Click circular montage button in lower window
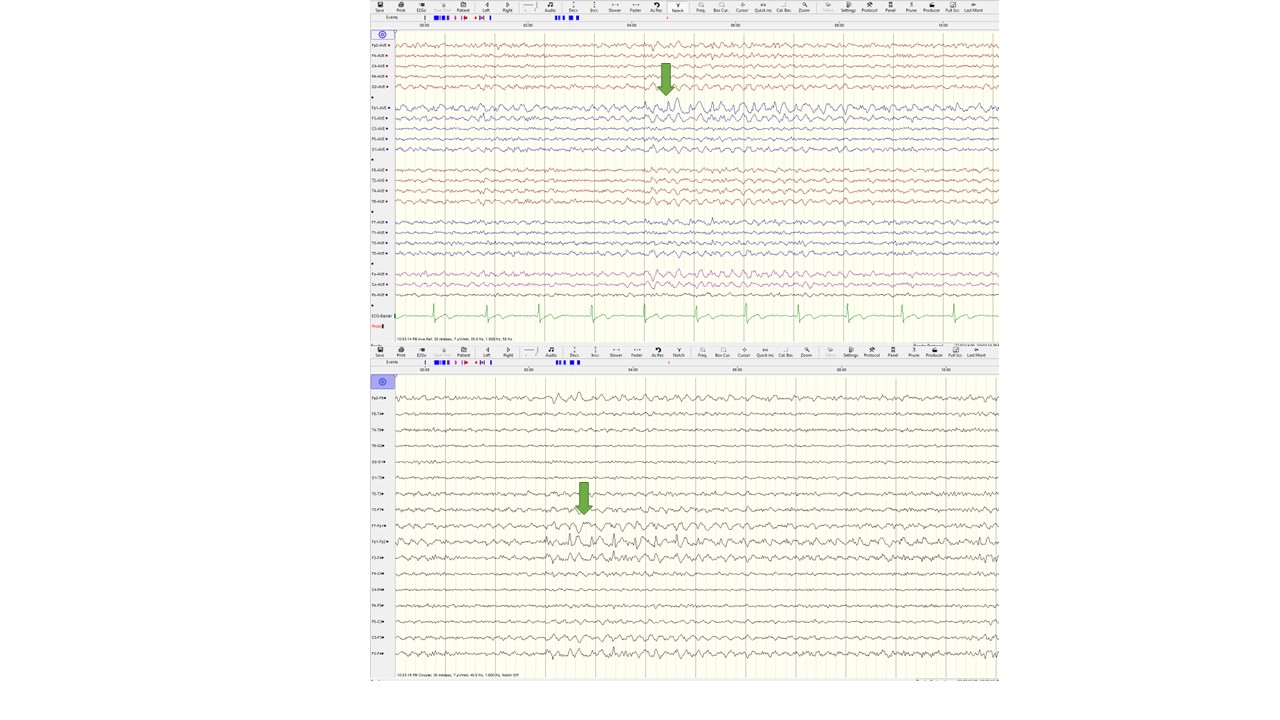 pyautogui.click(x=382, y=382)
